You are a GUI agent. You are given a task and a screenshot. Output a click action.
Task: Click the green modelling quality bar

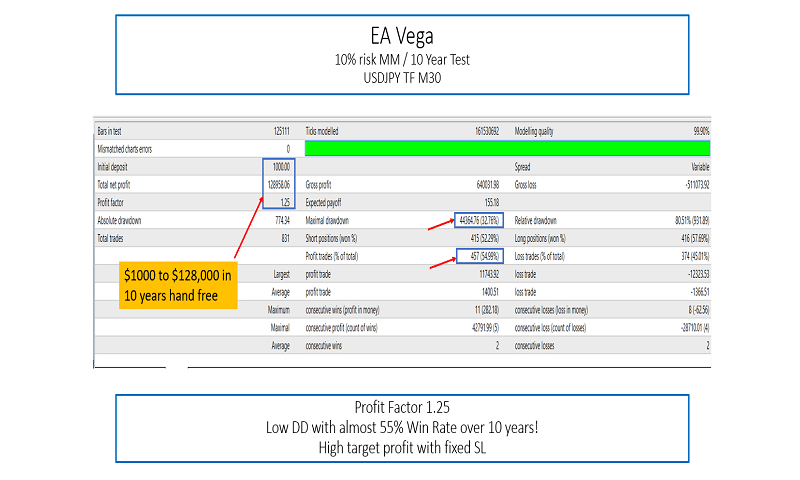tap(507, 148)
